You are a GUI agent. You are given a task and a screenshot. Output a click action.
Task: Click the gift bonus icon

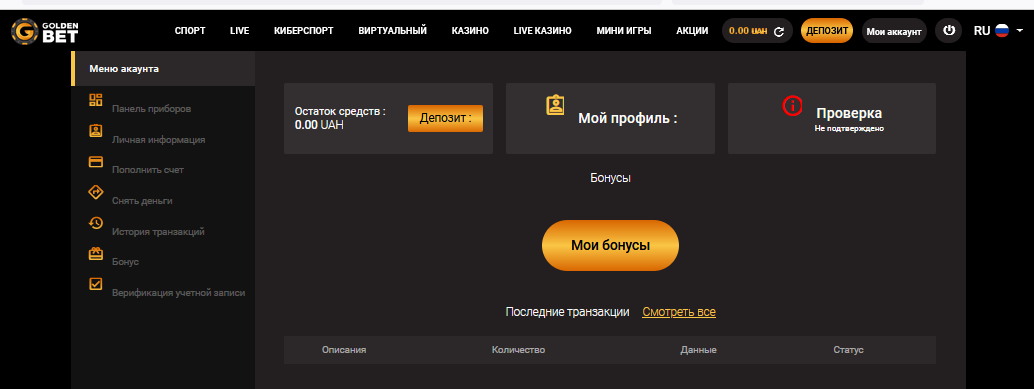(x=96, y=253)
